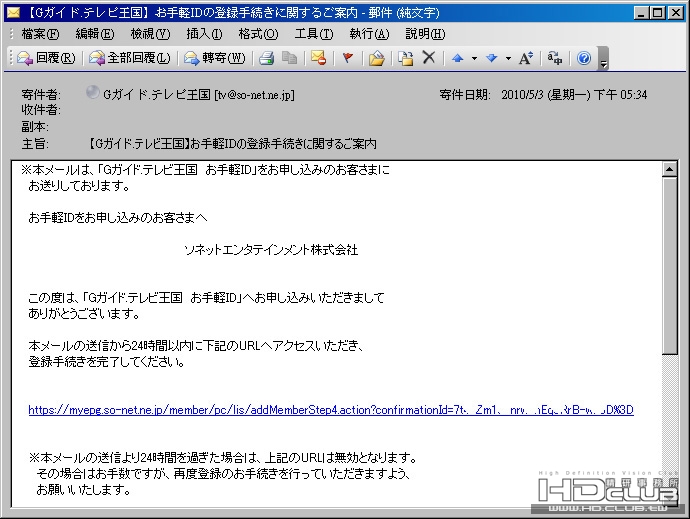Click 全部回覆(L) reply all button
The image size is (690, 519).
pyautogui.click(x=130, y=58)
